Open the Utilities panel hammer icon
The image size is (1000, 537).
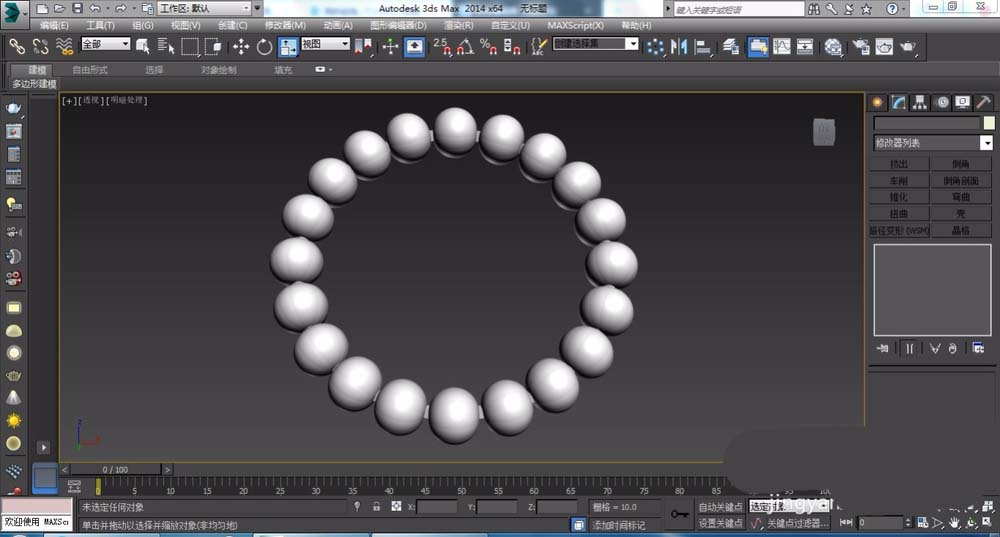(983, 102)
